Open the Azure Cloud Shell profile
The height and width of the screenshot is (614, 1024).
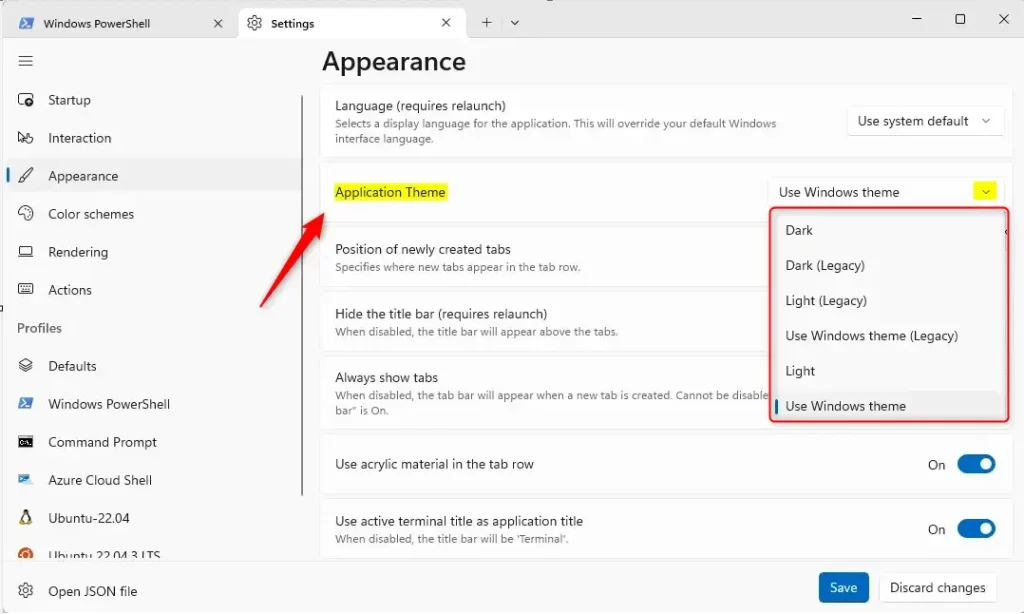(x=153, y=480)
